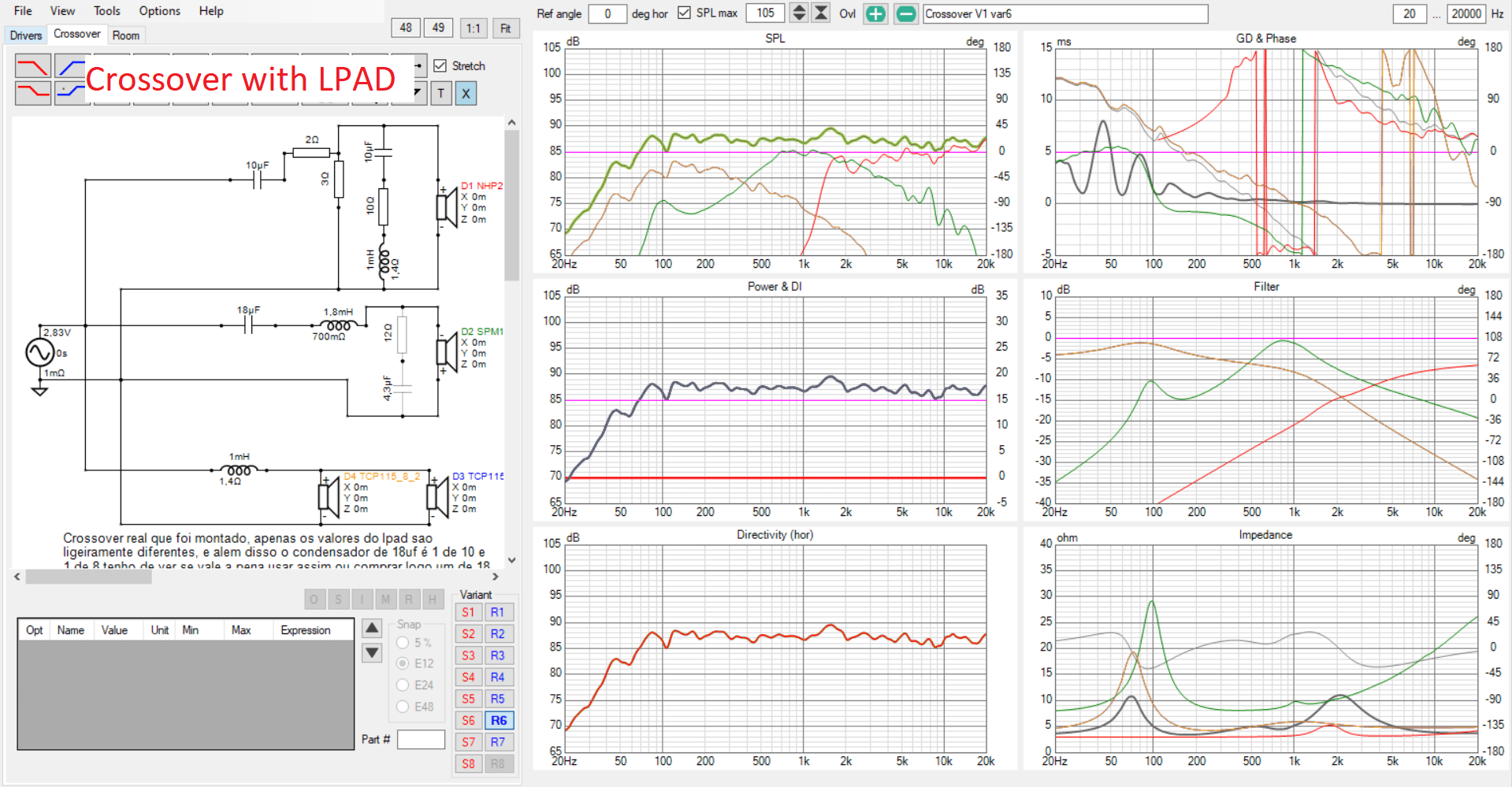Move parameter up with triangle button
Viewport: 1512px width, 787px height.
click(x=372, y=628)
